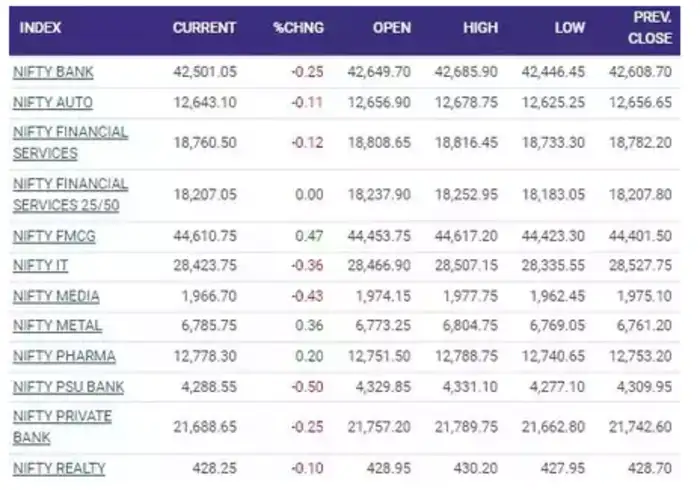Click the OPEN column header
Screen dimensions: 700x490
point(392,28)
